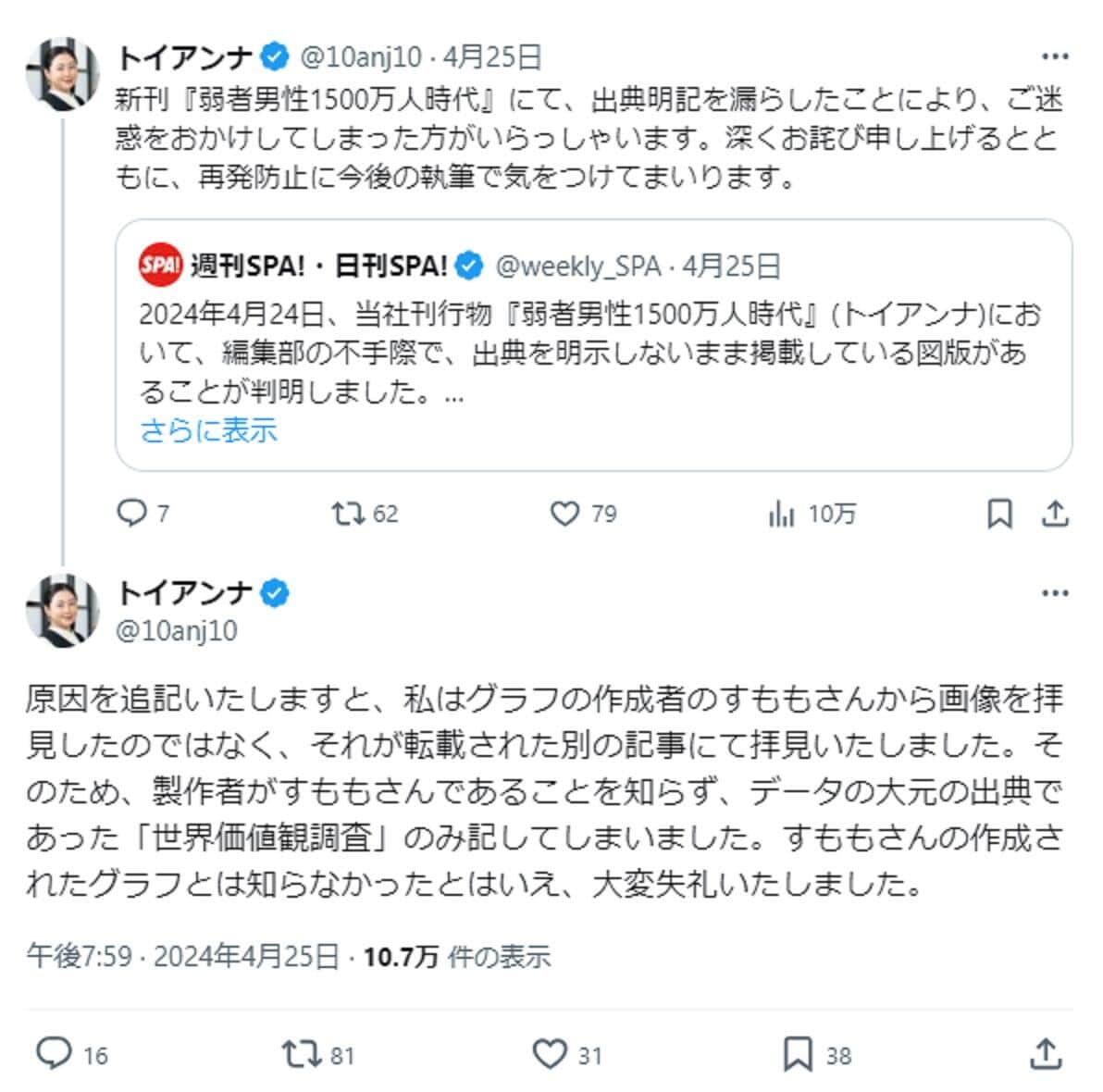Expand the quoted tweet via さらに表示
The width and height of the screenshot is (1103, 1092).
[207, 431]
